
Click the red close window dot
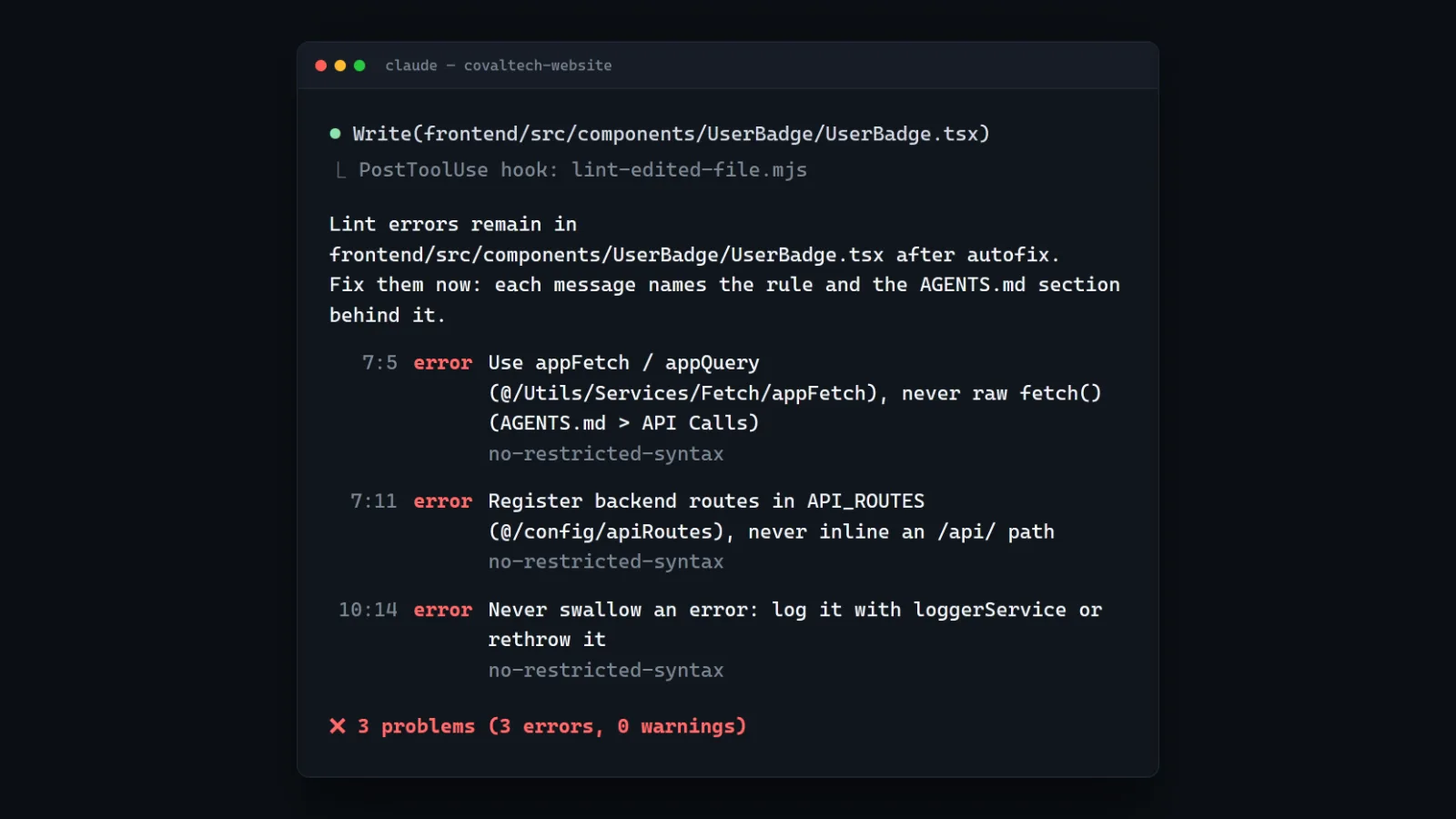pos(320,66)
